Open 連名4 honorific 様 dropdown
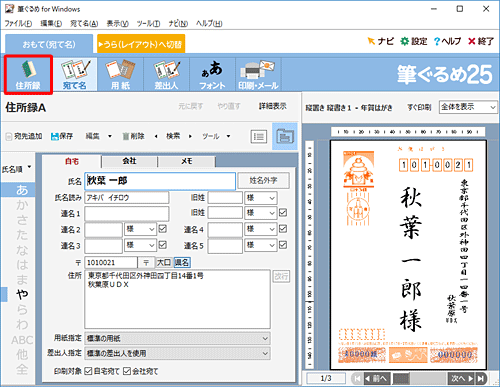The image size is (500, 387). point(261,229)
